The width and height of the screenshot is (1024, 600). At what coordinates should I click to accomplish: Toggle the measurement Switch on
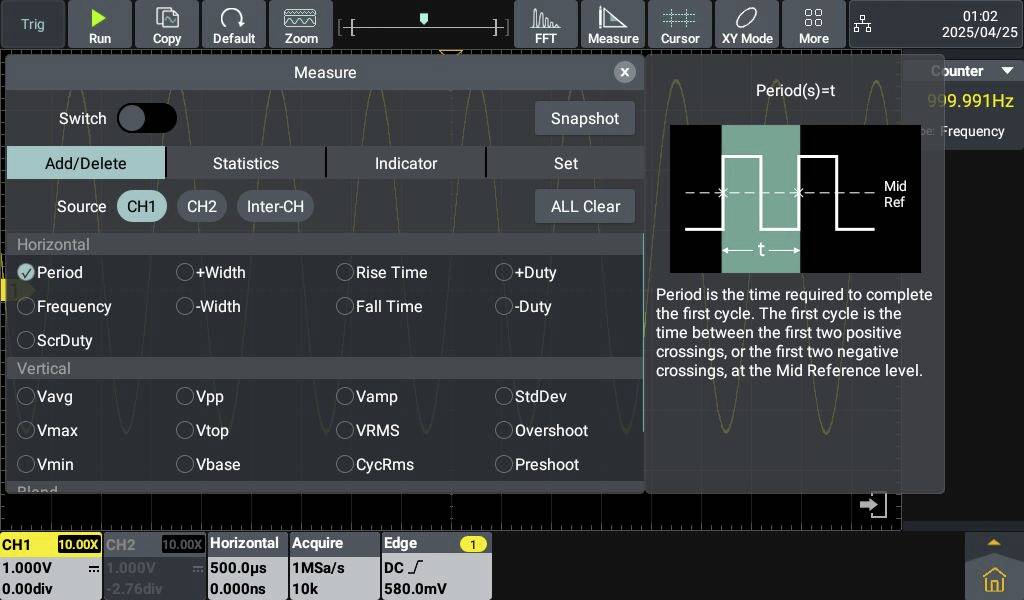[146, 118]
